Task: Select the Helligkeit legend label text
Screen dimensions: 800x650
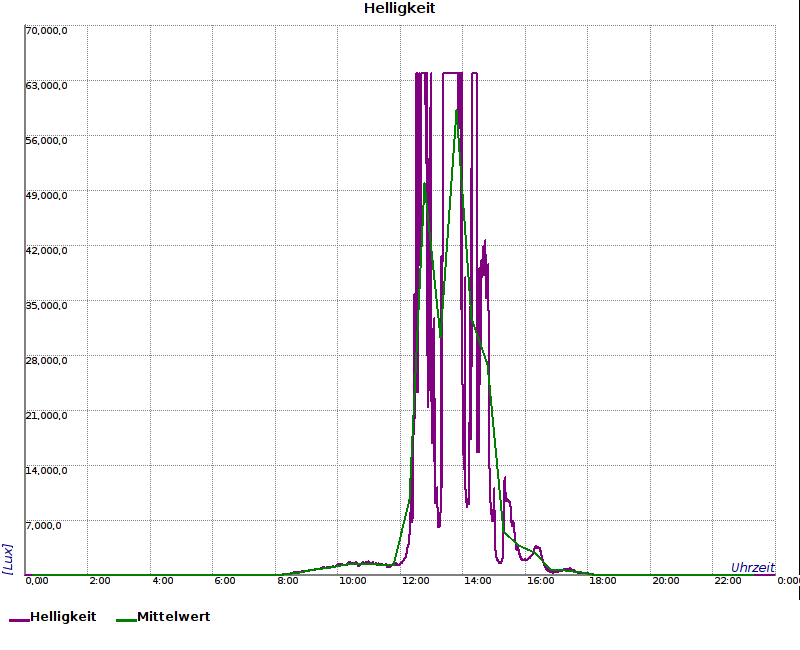Action: 63,617
